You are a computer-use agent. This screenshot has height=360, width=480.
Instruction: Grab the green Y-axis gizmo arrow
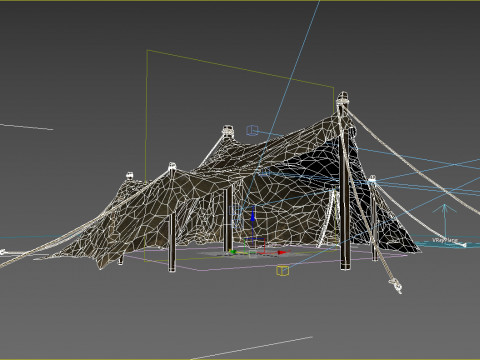pyautogui.click(x=233, y=252)
